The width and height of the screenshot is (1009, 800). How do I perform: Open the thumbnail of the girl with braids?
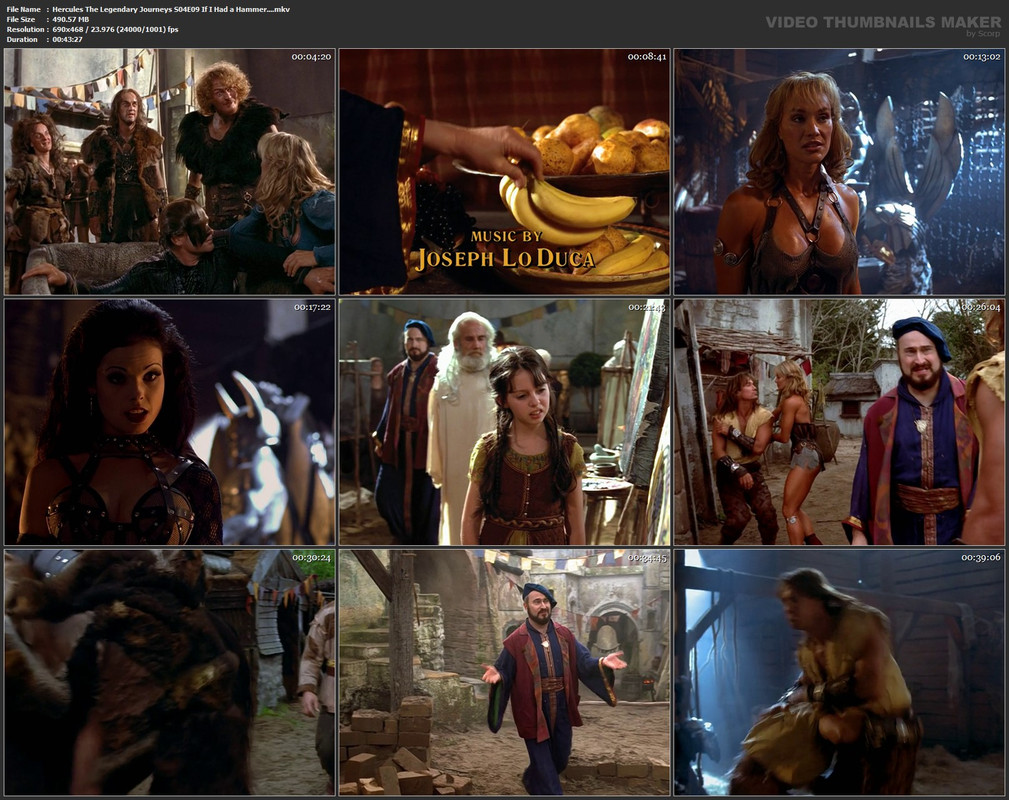(x=504, y=422)
